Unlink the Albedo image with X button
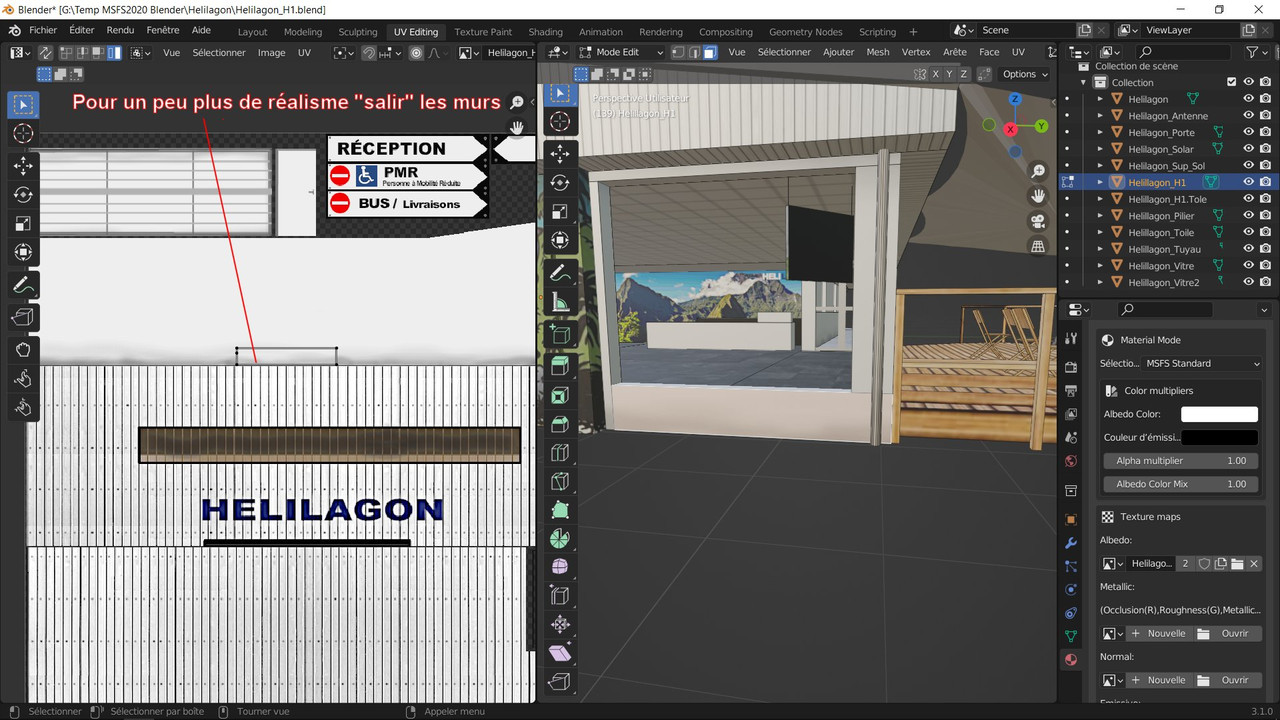Image resolution: width=1280 pixels, height=720 pixels. point(1254,564)
